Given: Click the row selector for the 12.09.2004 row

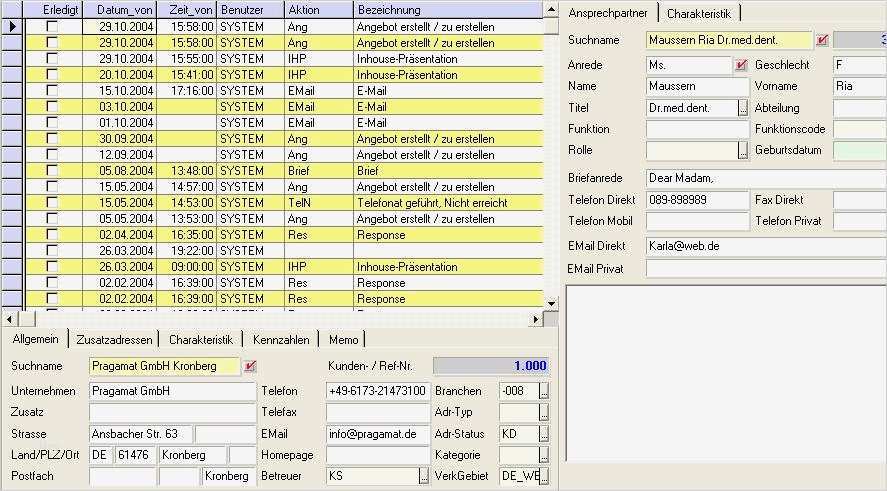Looking at the screenshot, I should 12,154.
